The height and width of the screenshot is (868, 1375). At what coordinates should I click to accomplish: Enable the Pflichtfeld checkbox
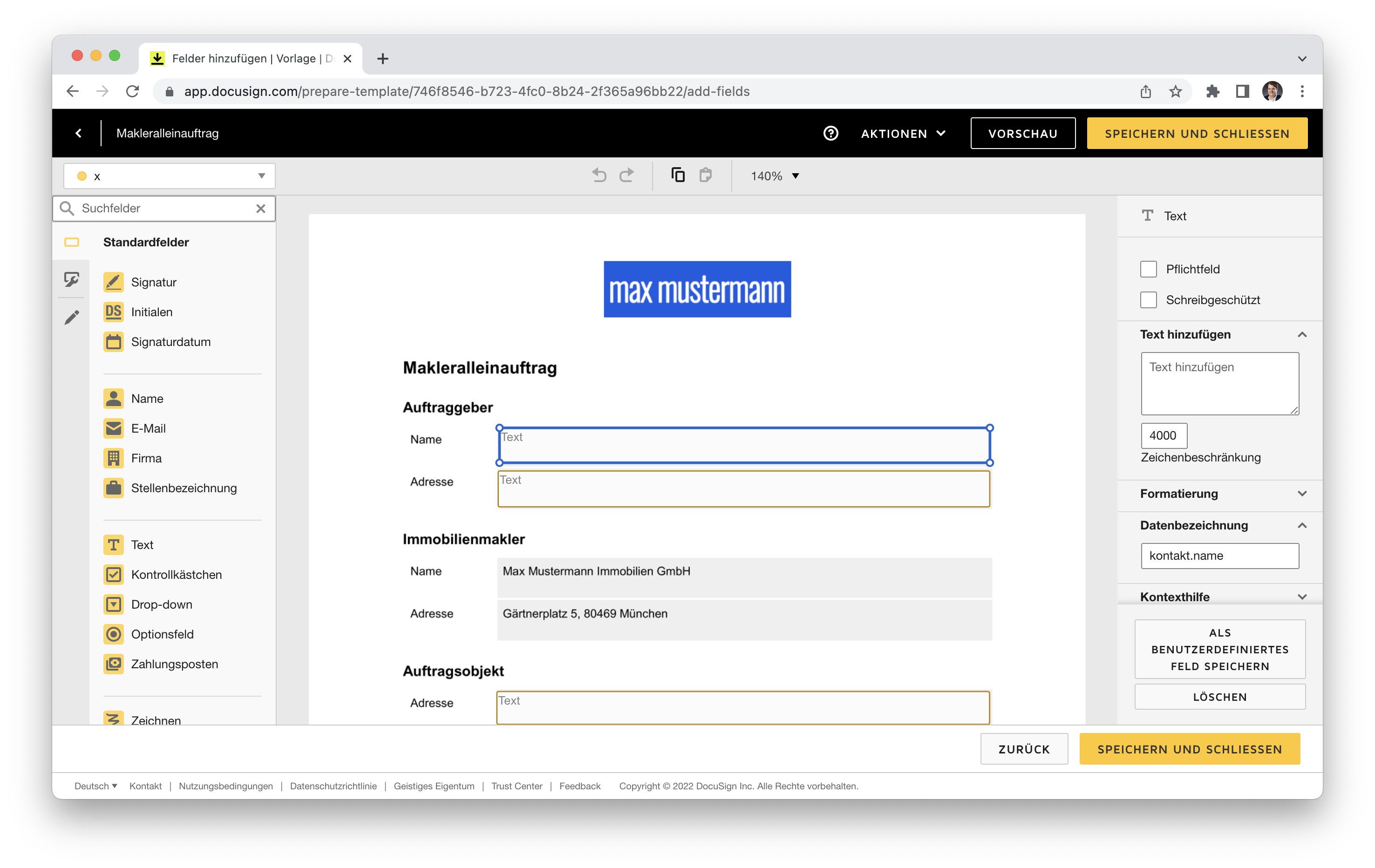point(1148,270)
